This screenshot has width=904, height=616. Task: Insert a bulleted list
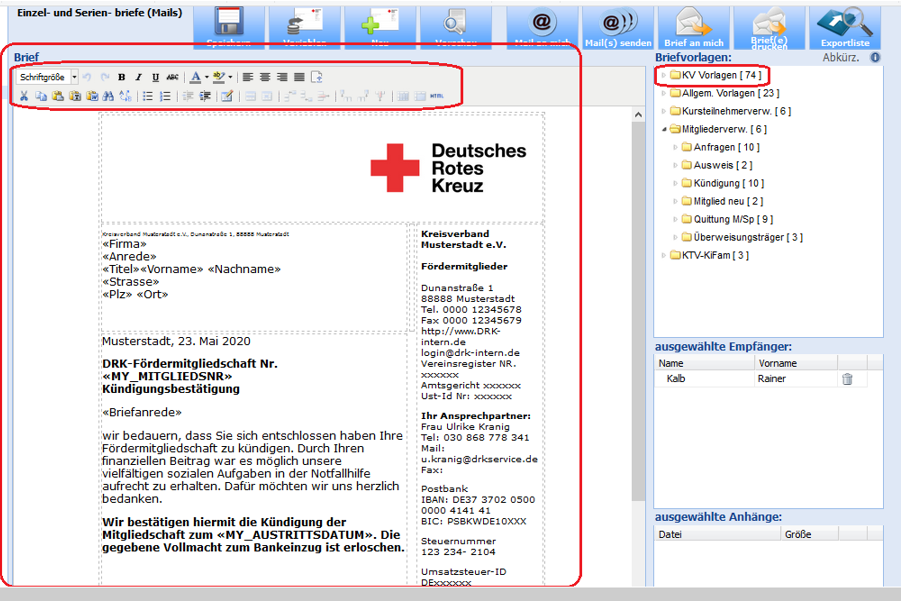click(148, 96)
